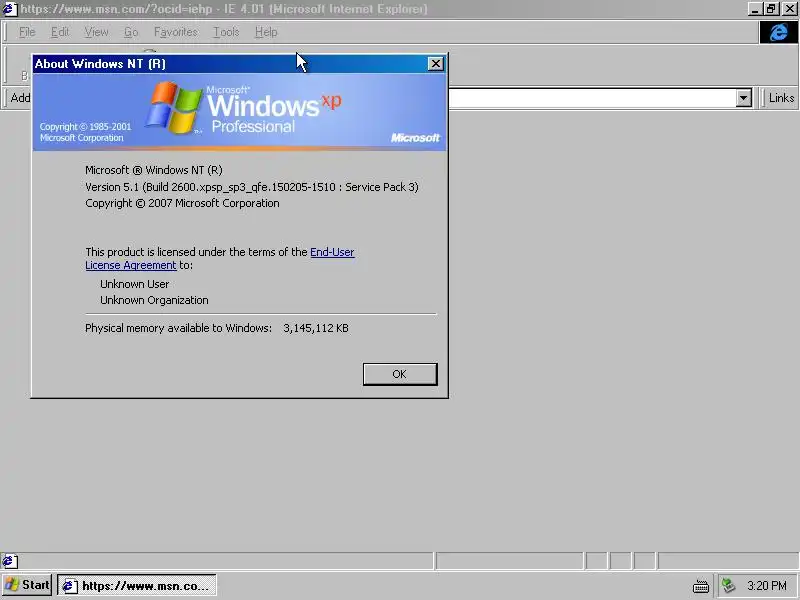Minimize the Internet Explorer window
The height and width of the screenshot is (600, 800).
click(756, 9)
